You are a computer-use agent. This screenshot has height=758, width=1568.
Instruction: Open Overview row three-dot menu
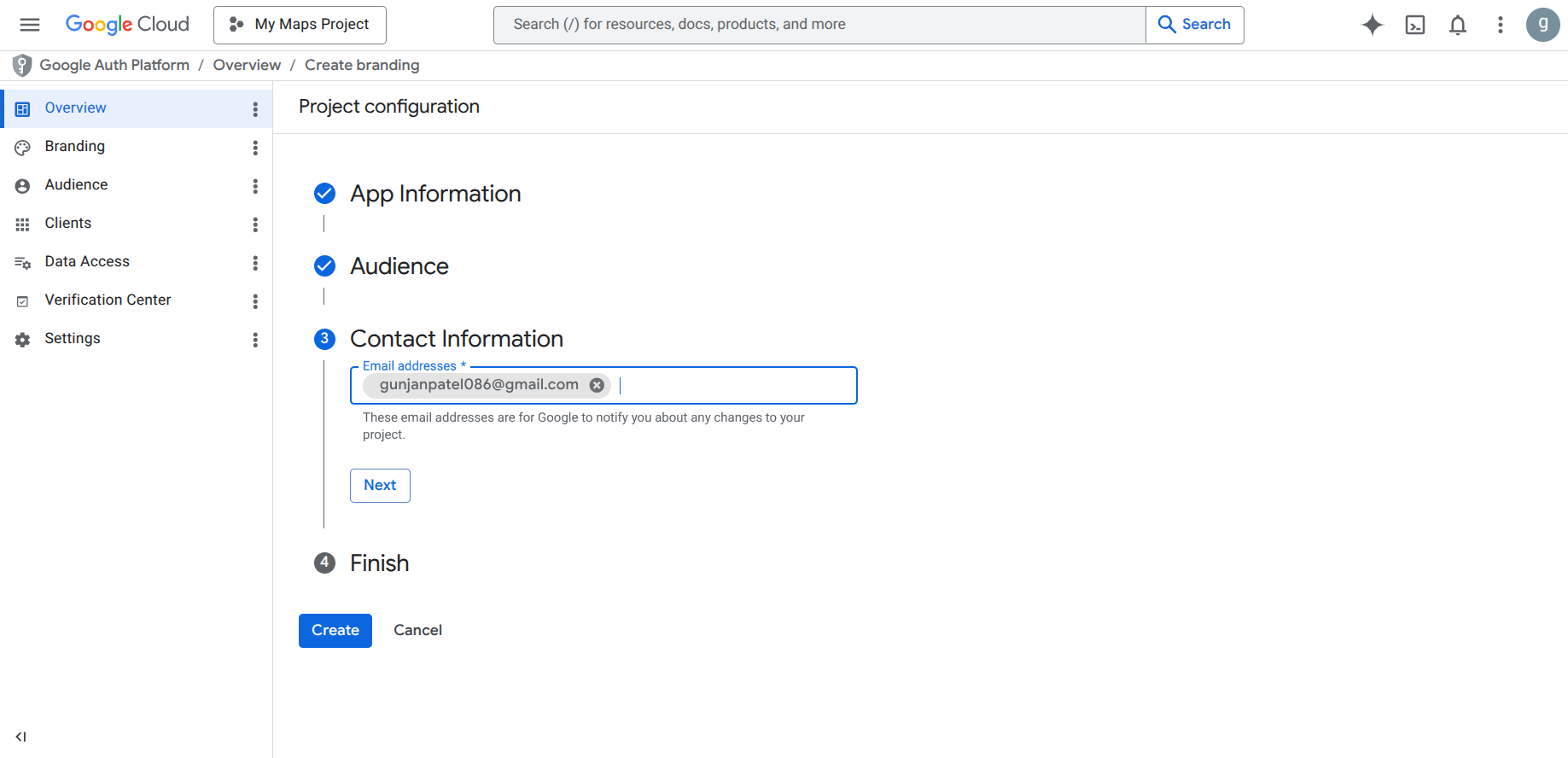coord(255,109)
